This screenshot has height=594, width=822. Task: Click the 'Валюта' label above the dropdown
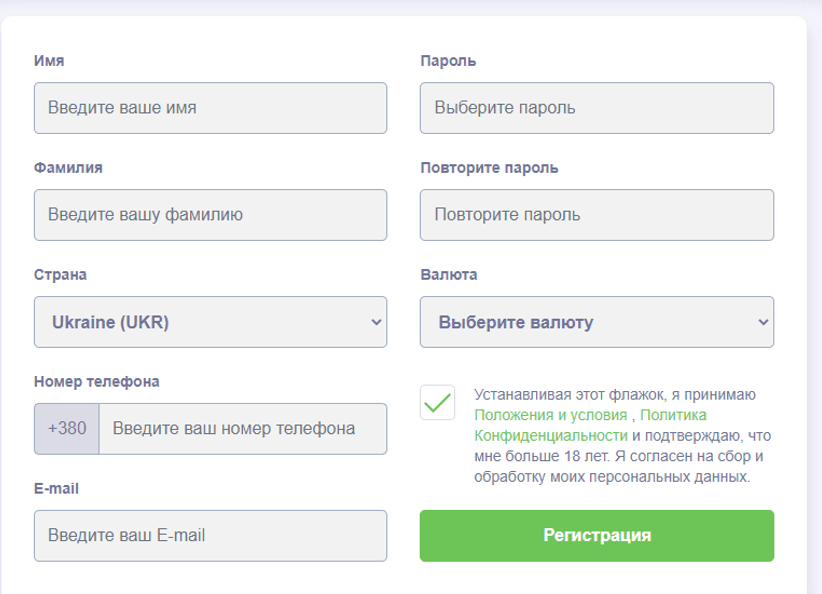(449, 274)
